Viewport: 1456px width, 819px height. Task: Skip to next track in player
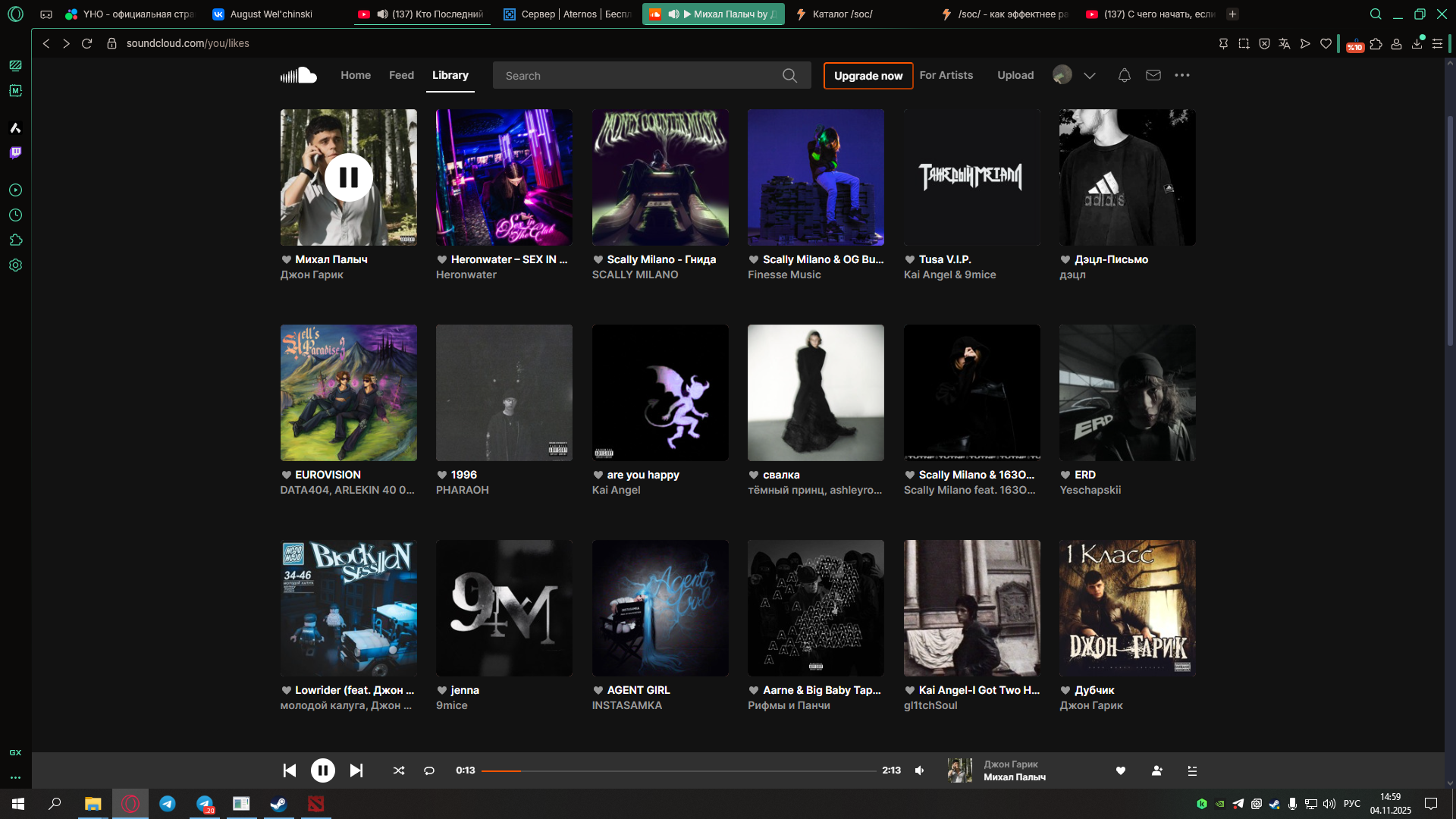point(356,770)
